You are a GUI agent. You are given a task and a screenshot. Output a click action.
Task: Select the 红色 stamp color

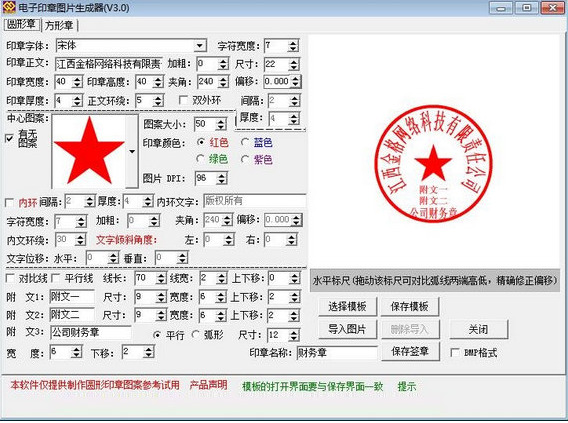point(201,142)
